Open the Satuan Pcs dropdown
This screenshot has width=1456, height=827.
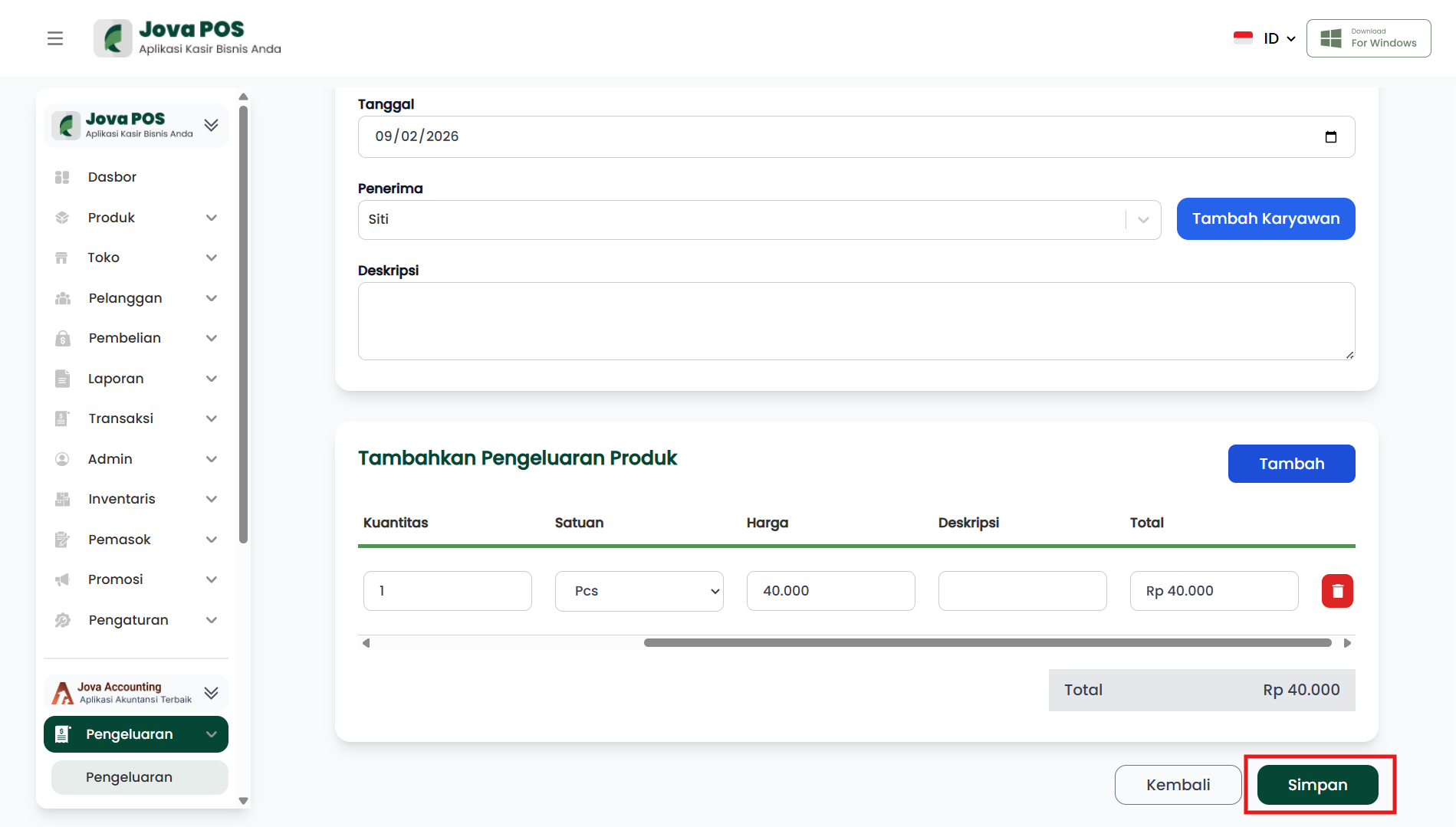[x=639, y=591]
